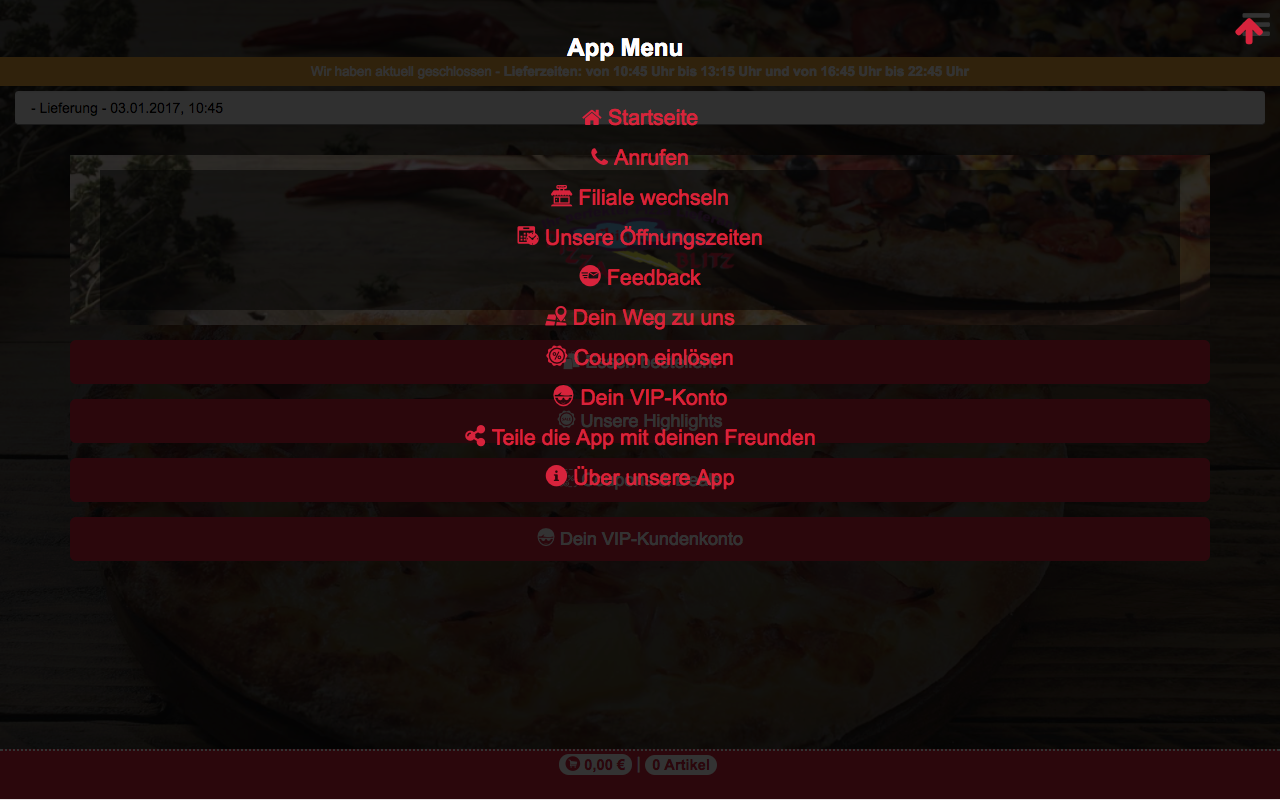Click the store icon for Filiale wechseln
1280x800 pixels.
pyautogui.click(x=562, y=197)
